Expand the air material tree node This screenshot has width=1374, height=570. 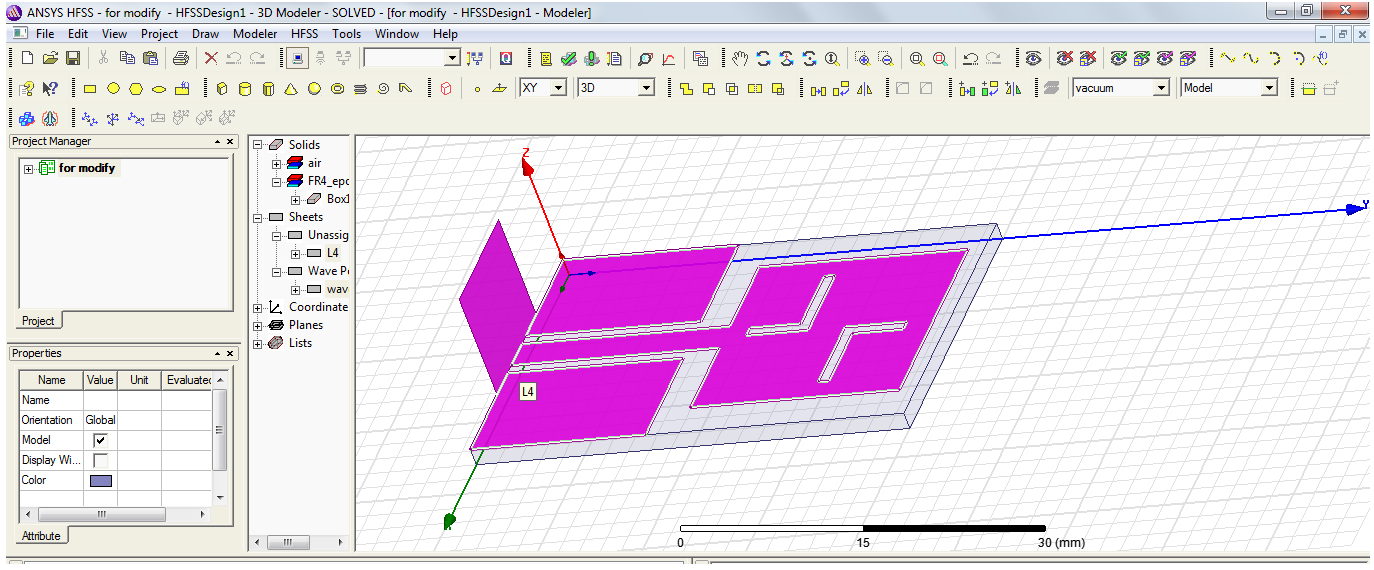point(277,163)
